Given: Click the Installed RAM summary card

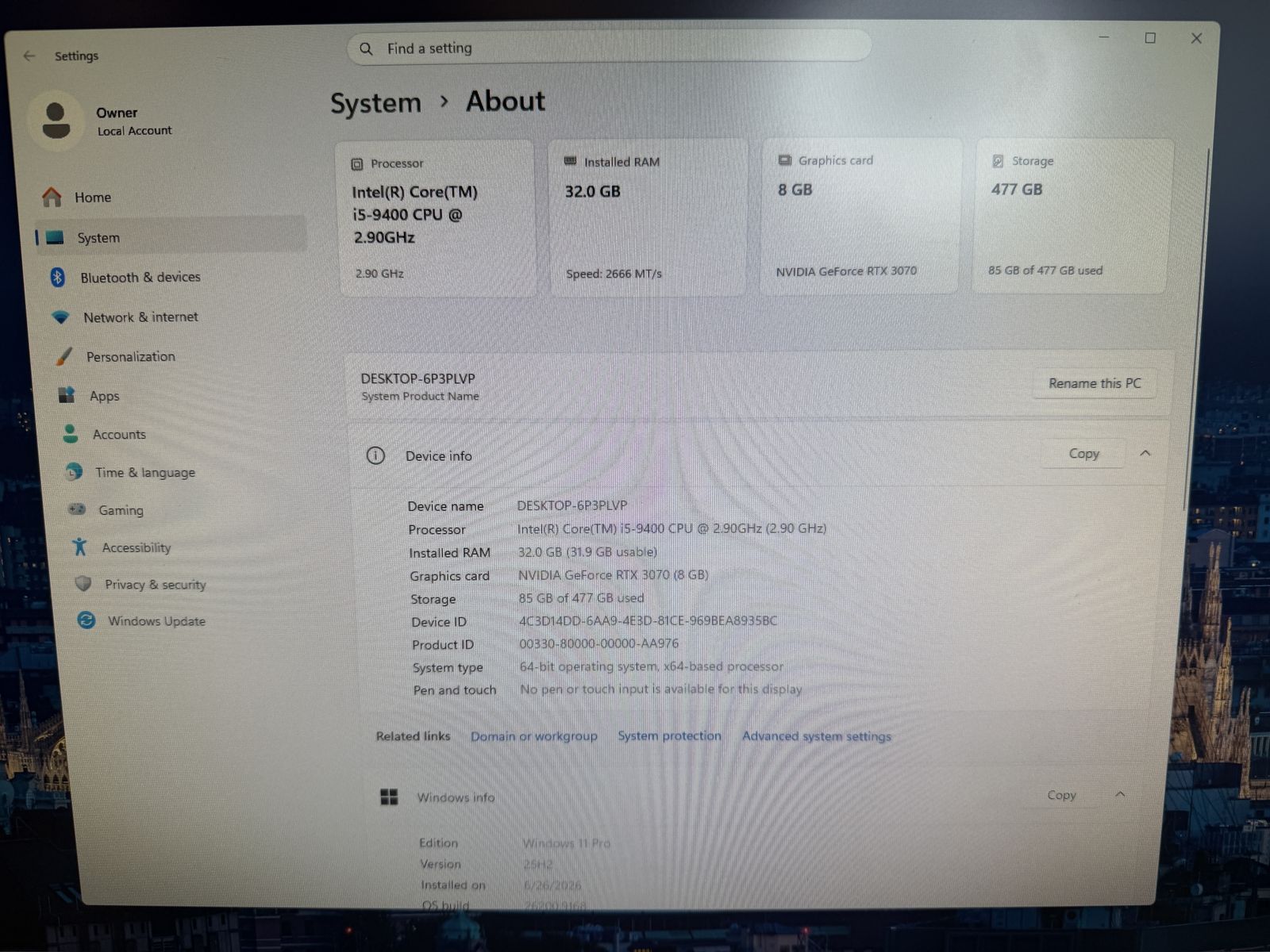Looking at the screenshot, I should coord(648,217).
